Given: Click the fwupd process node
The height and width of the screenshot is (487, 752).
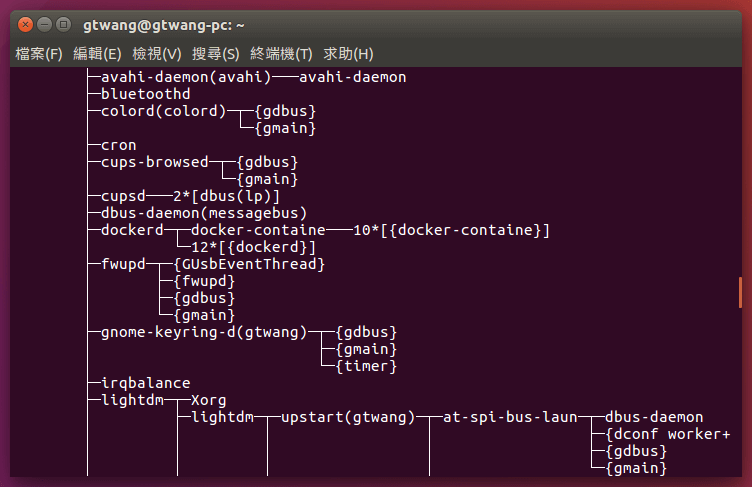Looking at the screenshot, I should 123,264.
